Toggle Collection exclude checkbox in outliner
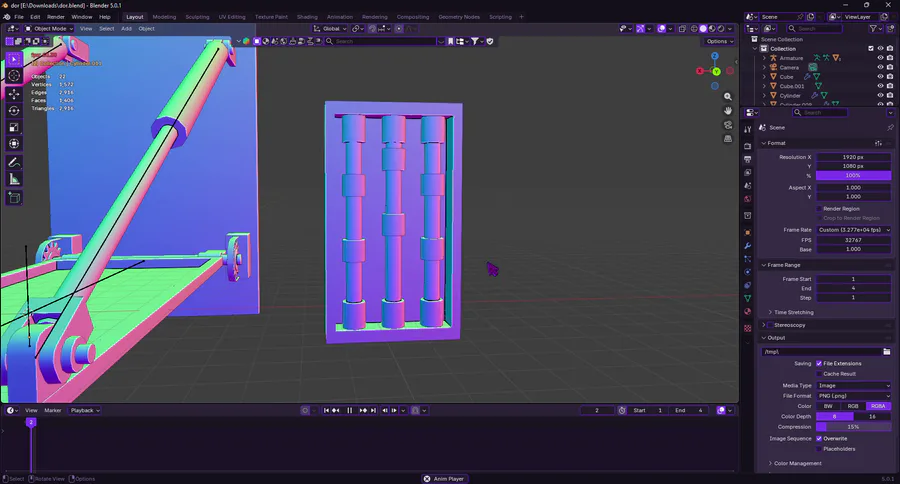Image resolution: width=900 pixels, height=484 pixels. point(871,49)
